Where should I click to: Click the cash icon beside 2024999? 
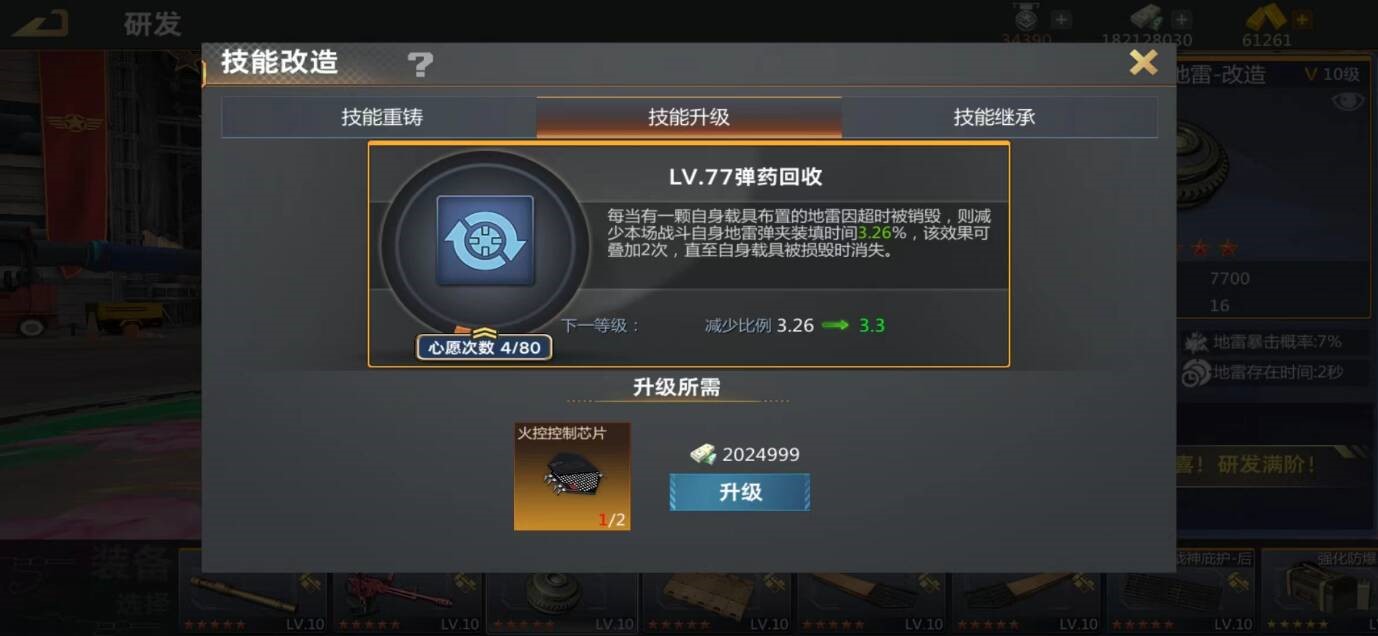(x=703, y=454)
